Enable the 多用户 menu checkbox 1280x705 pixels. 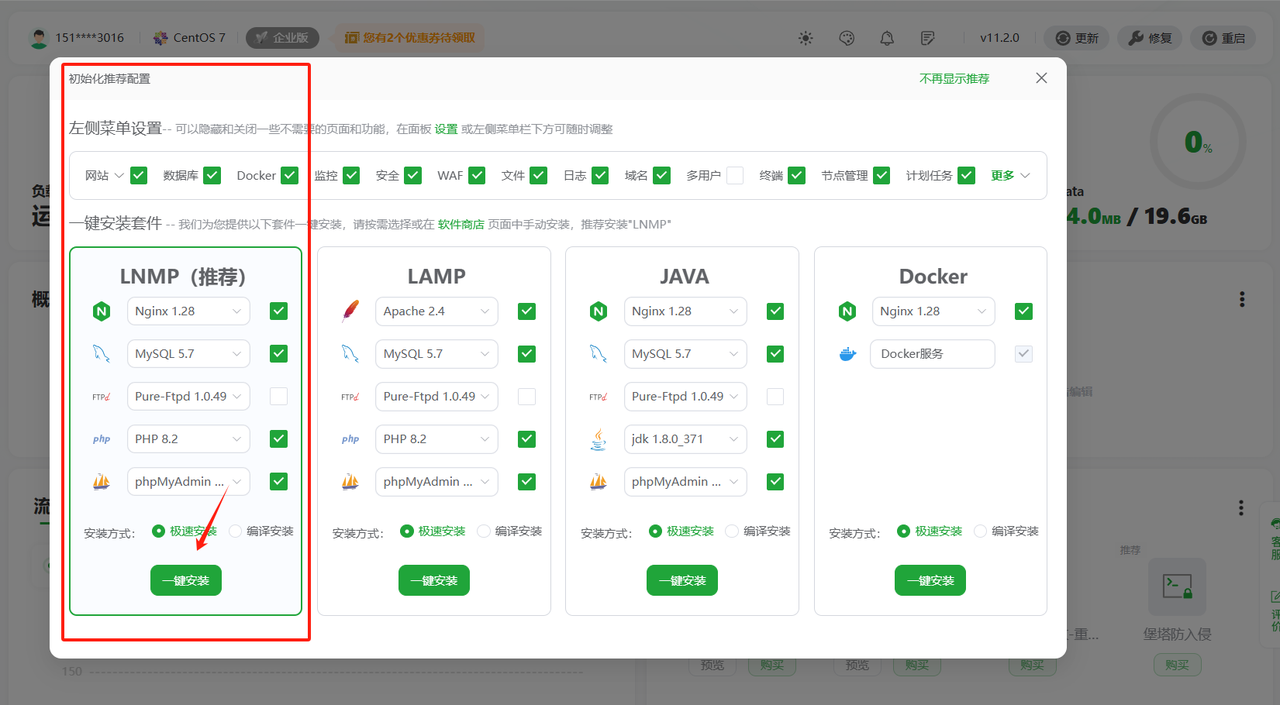735,175
